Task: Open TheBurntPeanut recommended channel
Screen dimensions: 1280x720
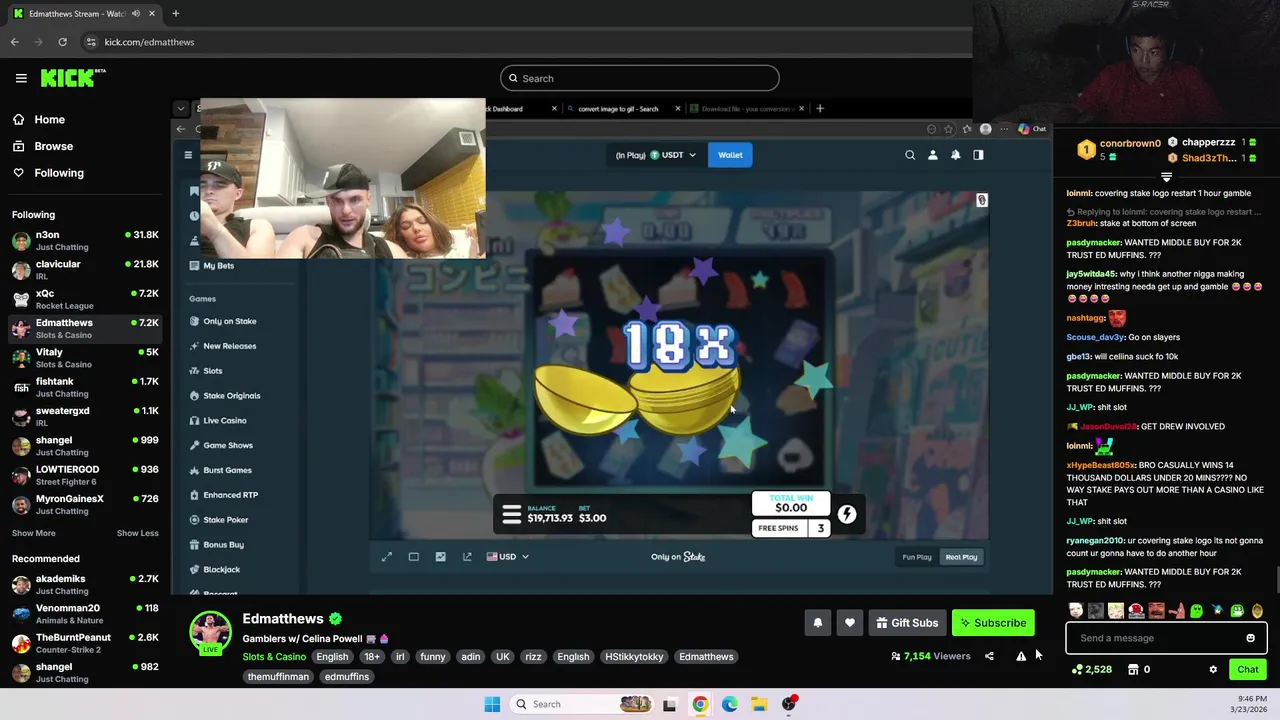Action: (85, 643)
